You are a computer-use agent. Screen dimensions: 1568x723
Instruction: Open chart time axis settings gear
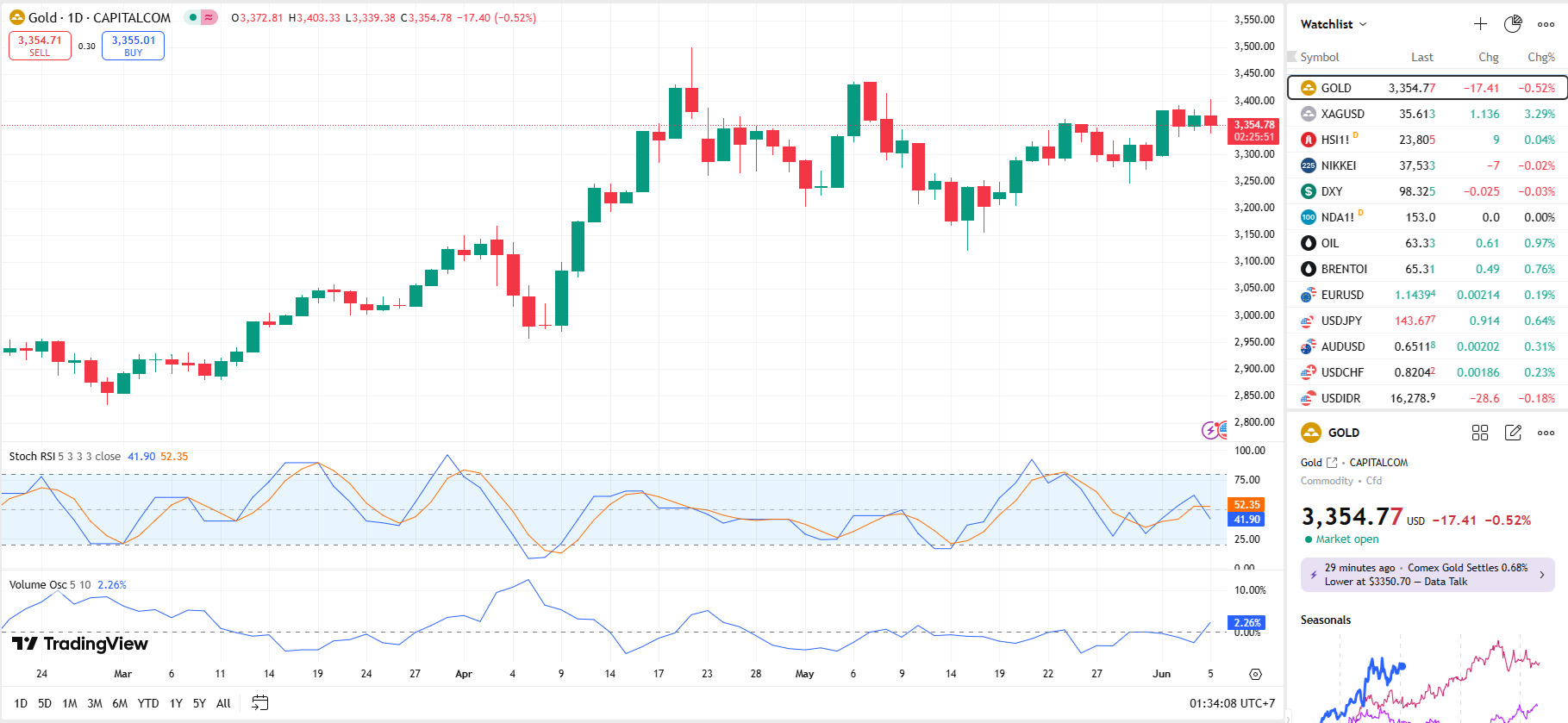coord(1255,674)
